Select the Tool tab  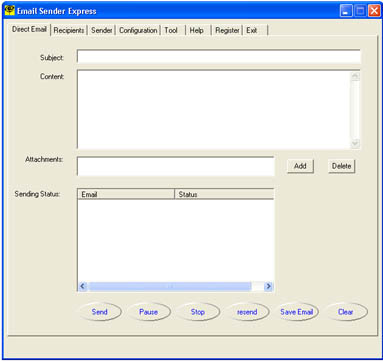(x=171, y=30)
